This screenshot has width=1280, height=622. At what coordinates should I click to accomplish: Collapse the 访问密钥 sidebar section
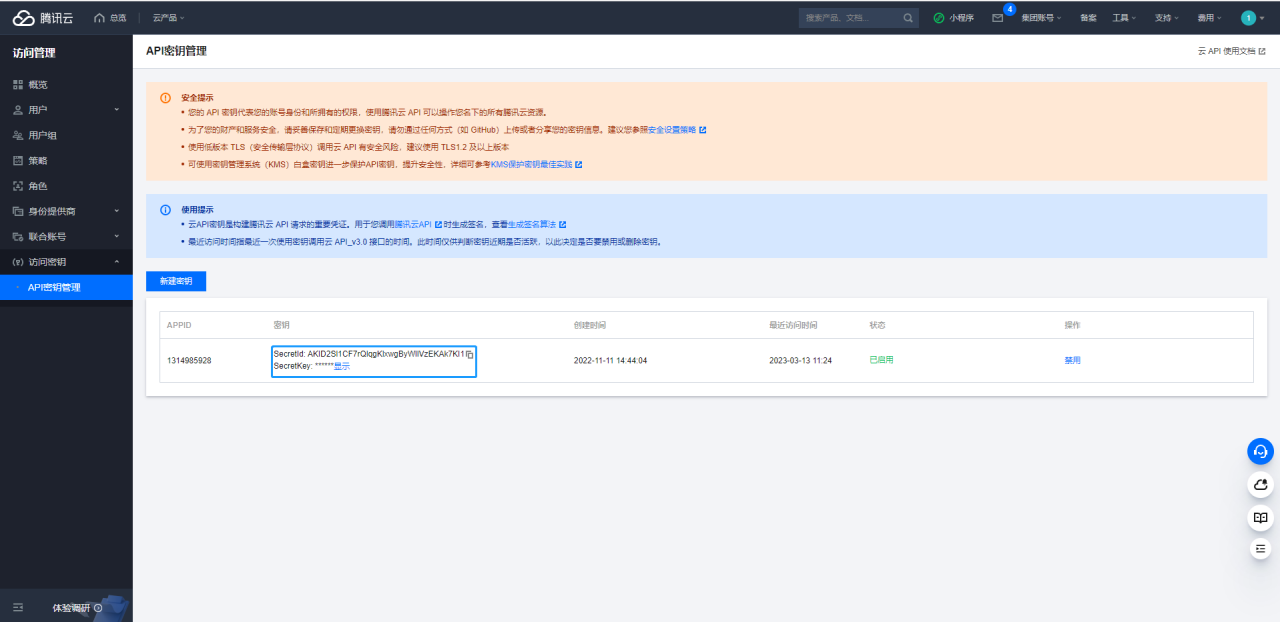coord(66,262)
